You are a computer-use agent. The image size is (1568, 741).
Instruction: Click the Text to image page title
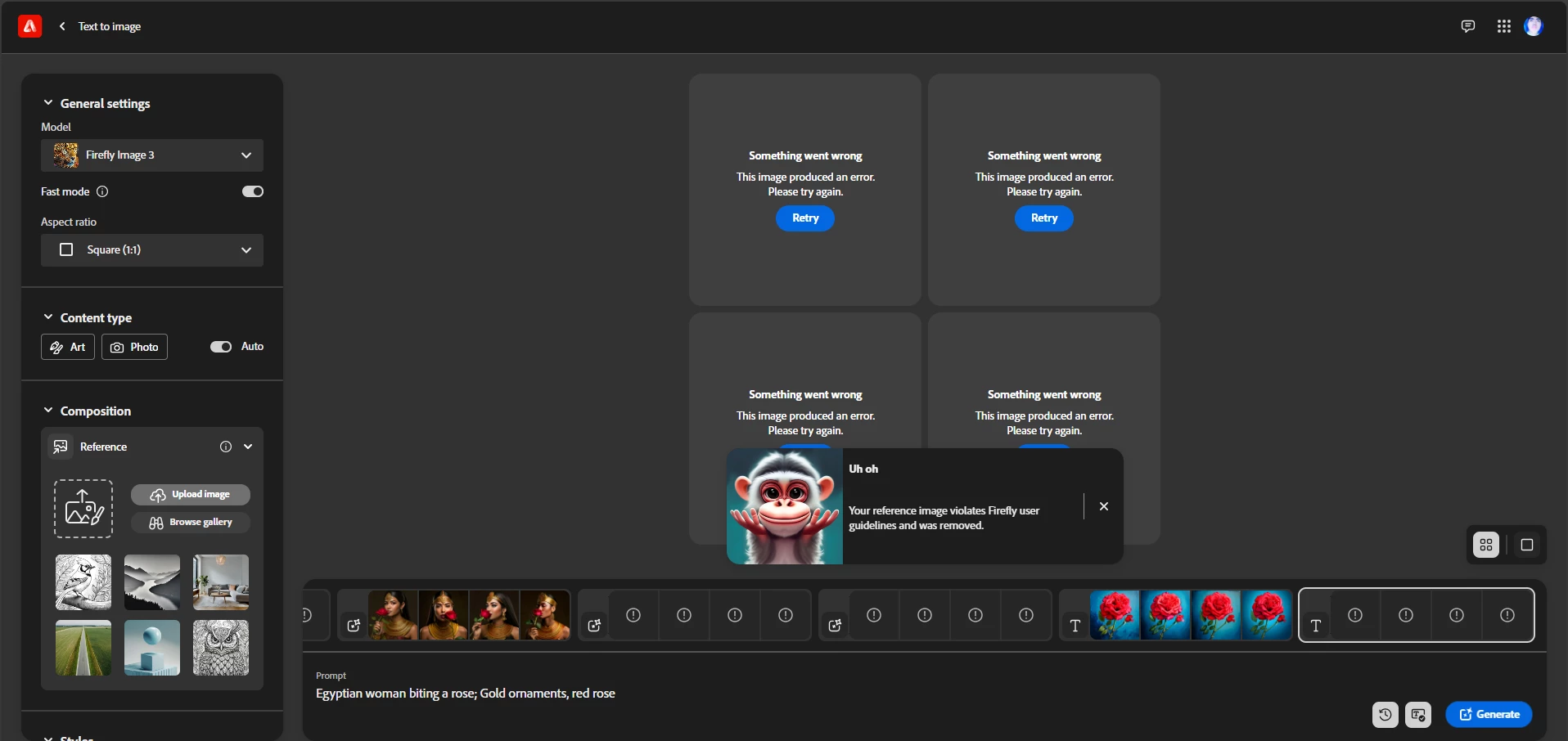pyautogui.click(x=110, y=26)
